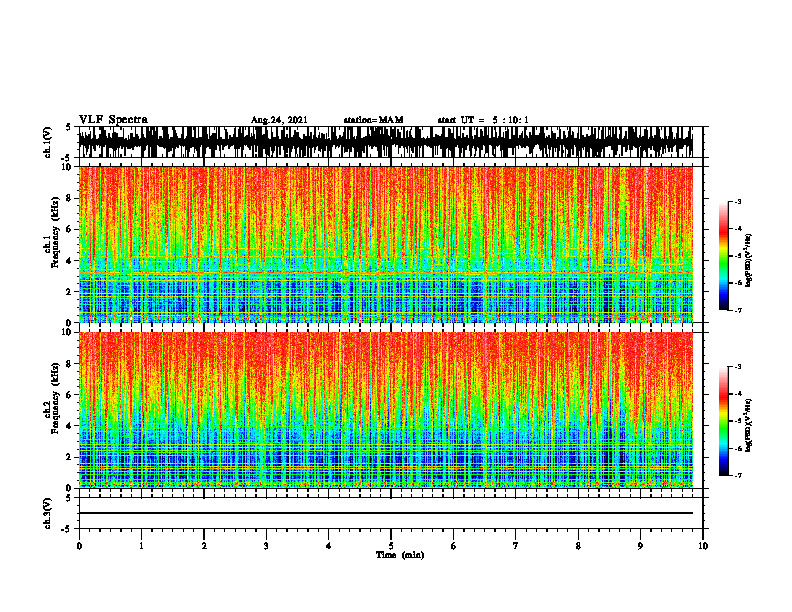Click the "-7" label on ch.1 color bar
Viewport: 792px width, 612px height.
pos(738,311)
